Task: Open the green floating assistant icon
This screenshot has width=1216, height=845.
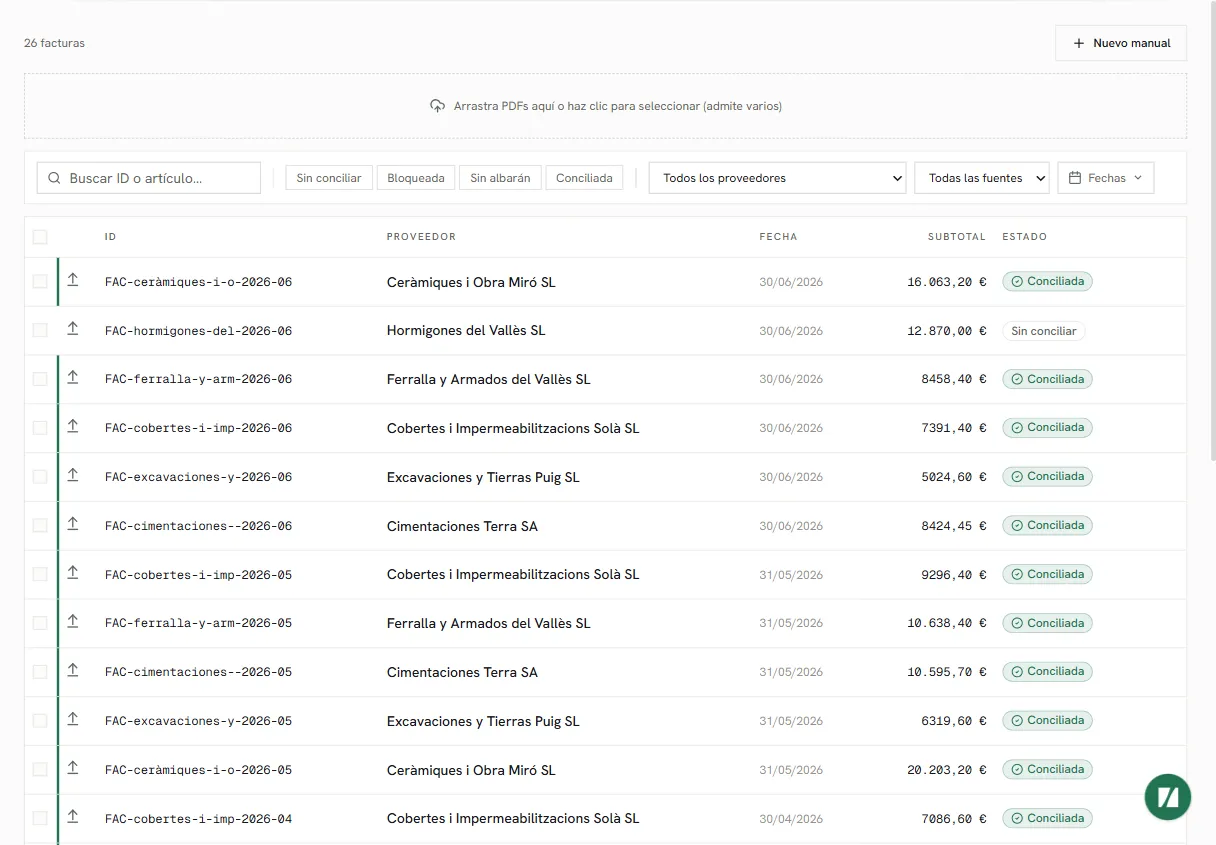Action: (x=1168, y=797)
